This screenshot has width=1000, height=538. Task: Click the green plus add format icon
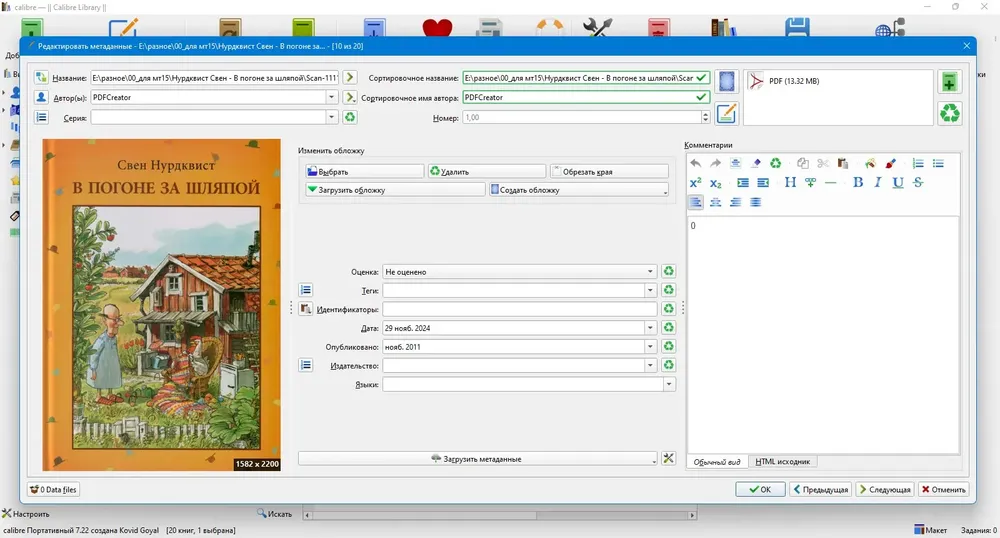point(950,82)
